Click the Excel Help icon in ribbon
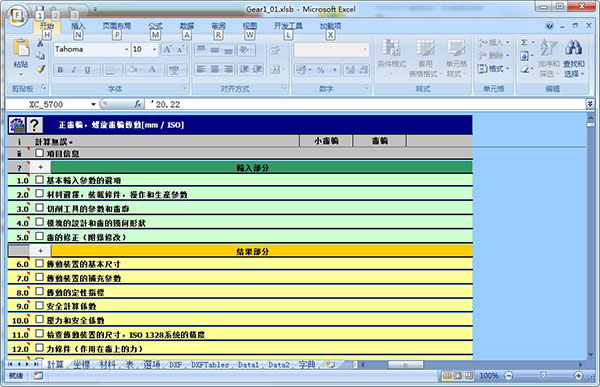 pyautogui.click(x=549, y=26)
